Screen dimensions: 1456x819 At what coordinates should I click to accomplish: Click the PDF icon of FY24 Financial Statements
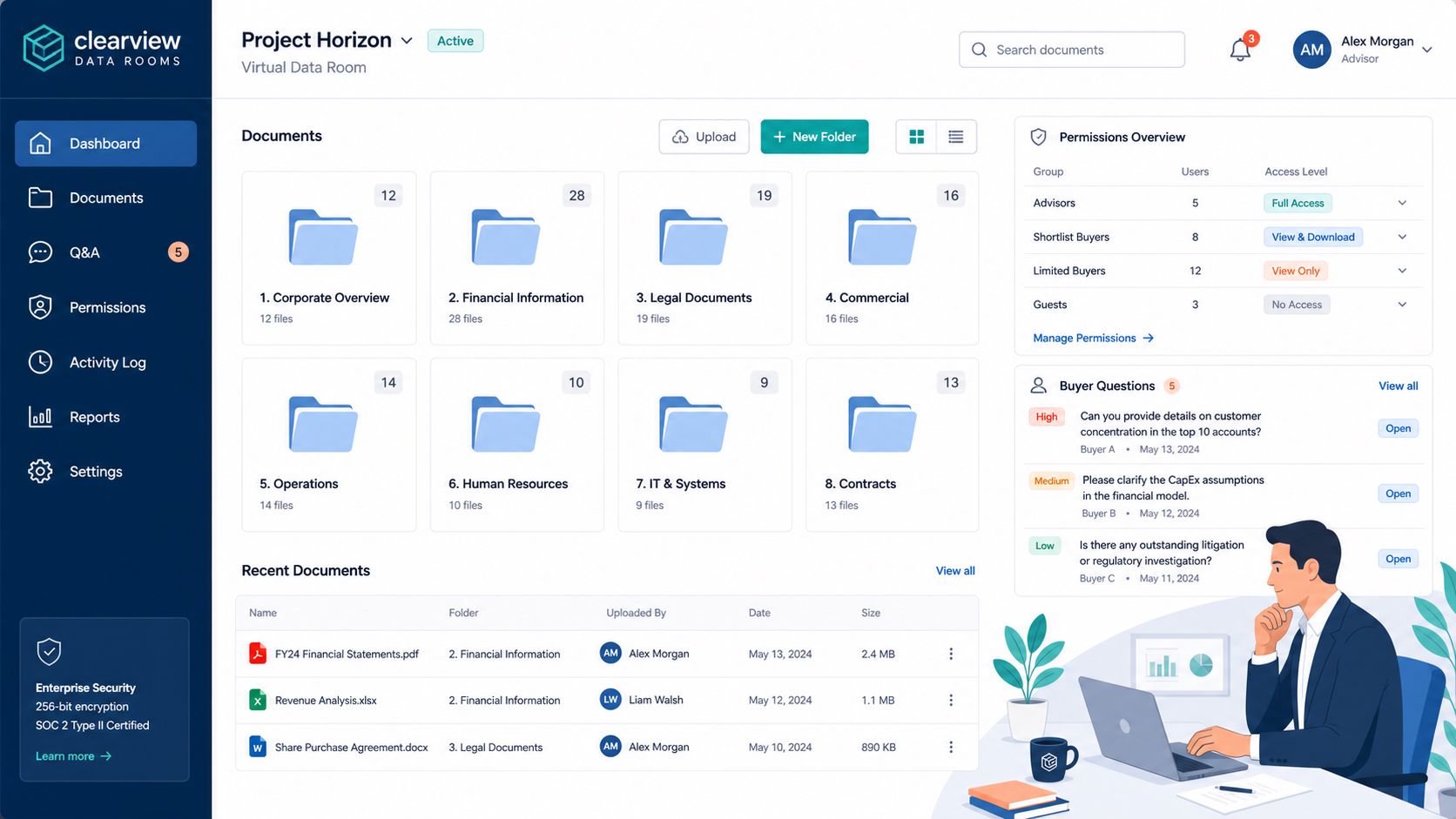click(258, 654)
